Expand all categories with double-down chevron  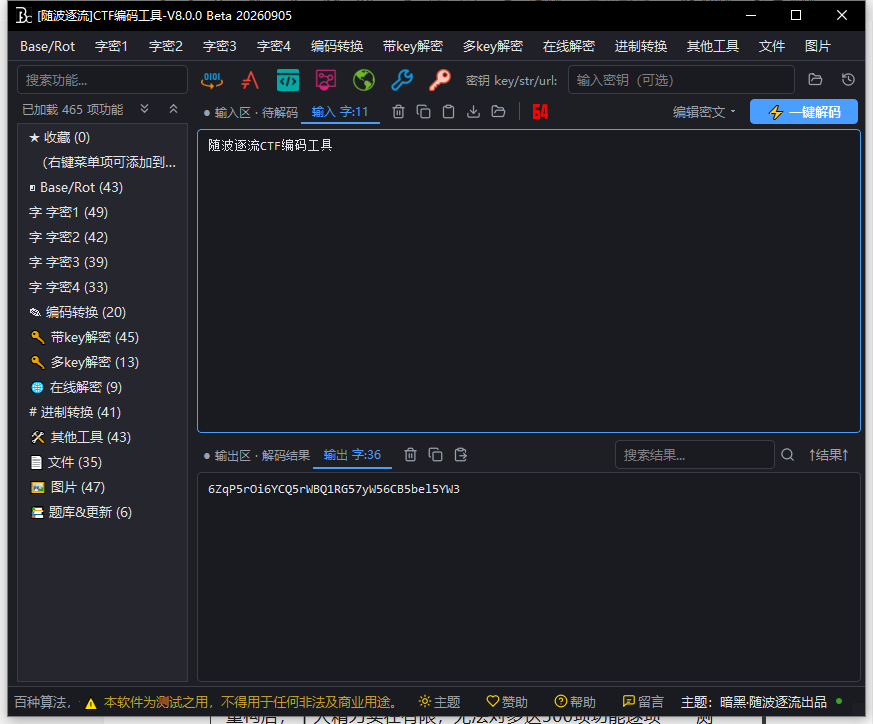(145, 109)
